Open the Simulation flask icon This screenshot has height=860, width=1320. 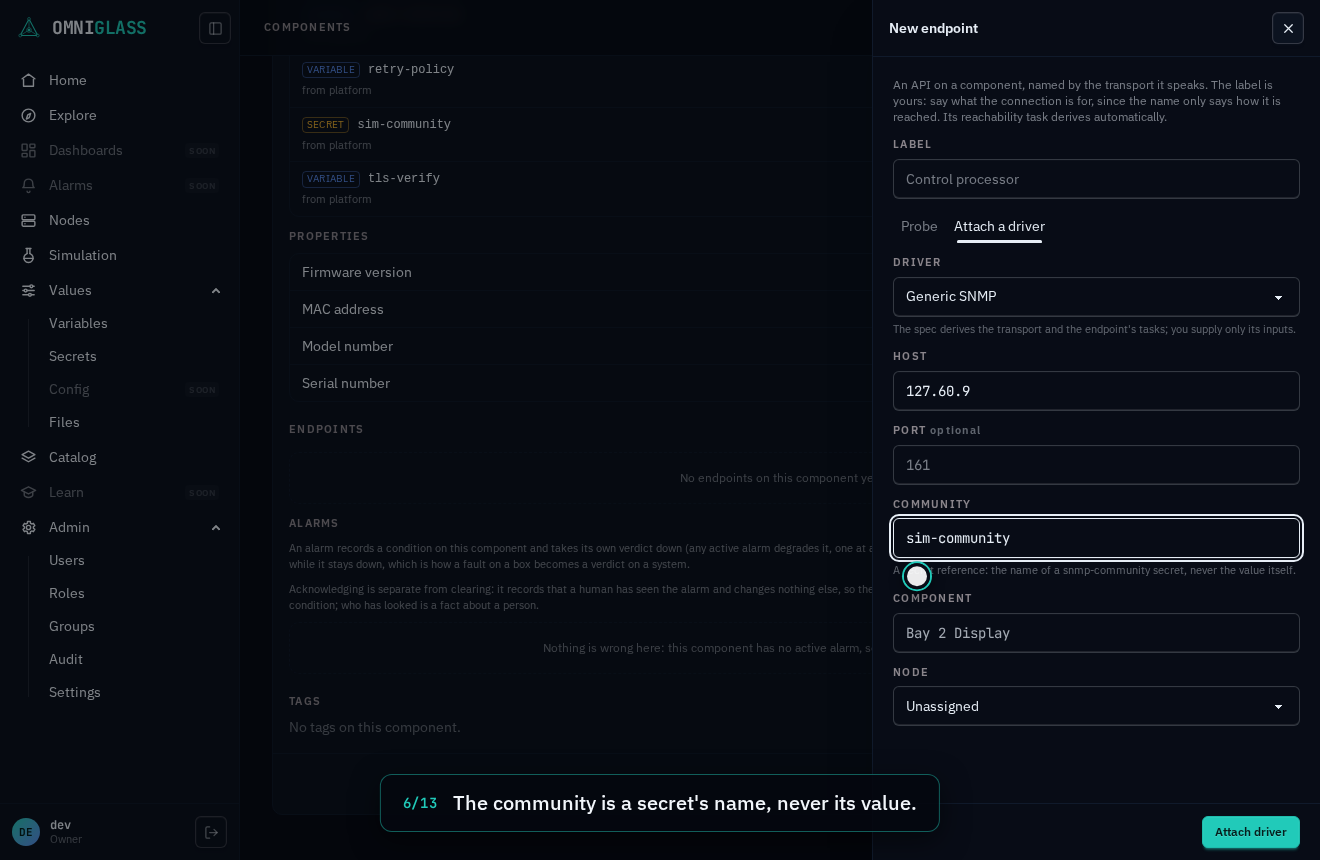29,255
